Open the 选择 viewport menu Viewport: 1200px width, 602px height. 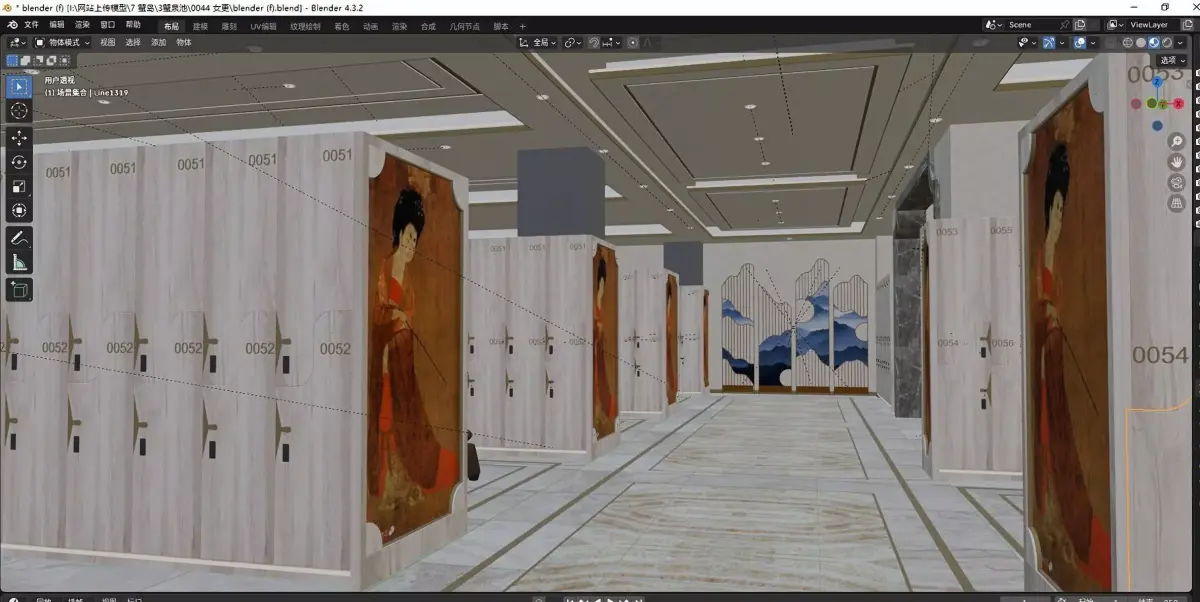(x=133, y=43)
